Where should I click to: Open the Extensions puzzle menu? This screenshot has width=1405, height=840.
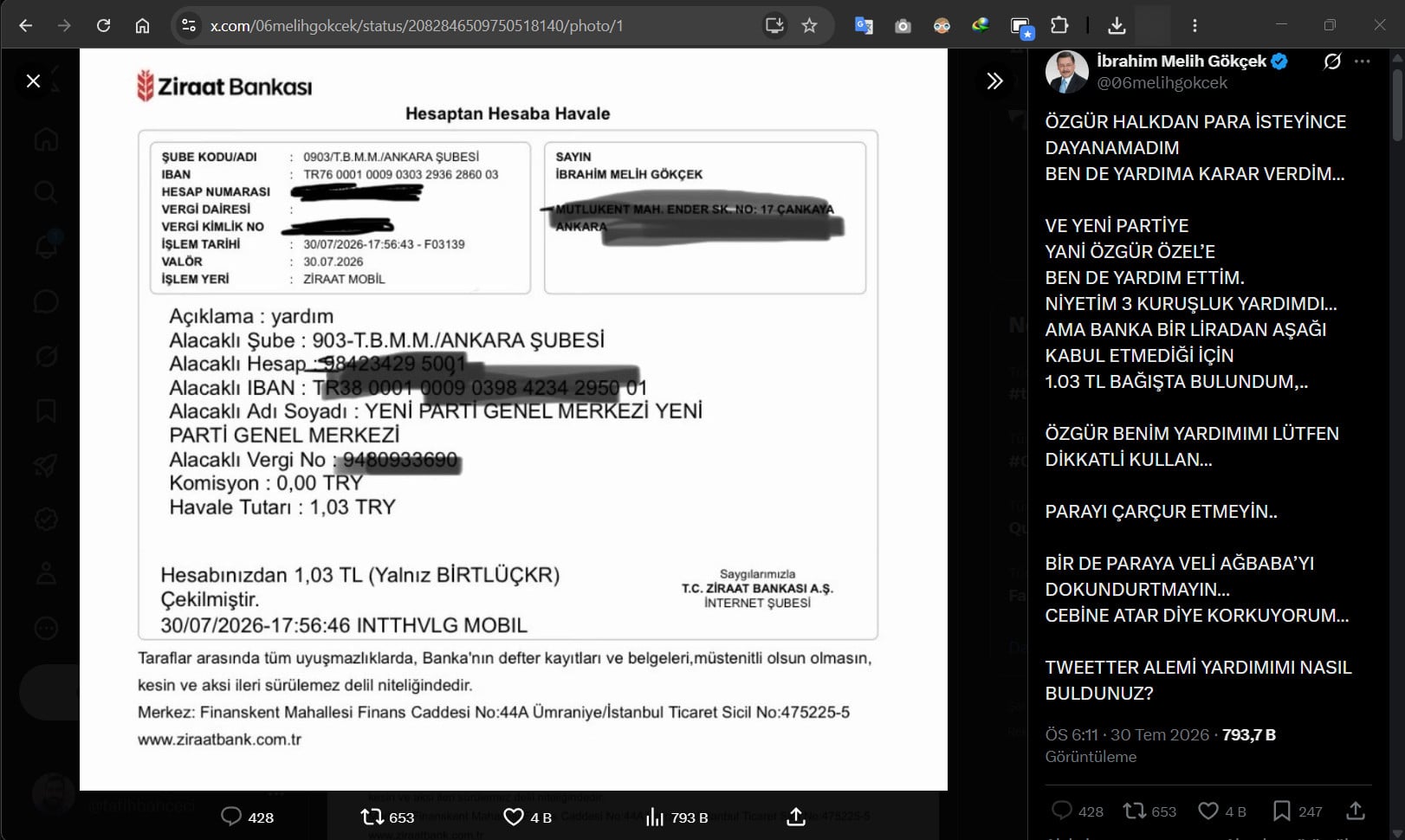pyautogui.click(x=1059, y=26)
